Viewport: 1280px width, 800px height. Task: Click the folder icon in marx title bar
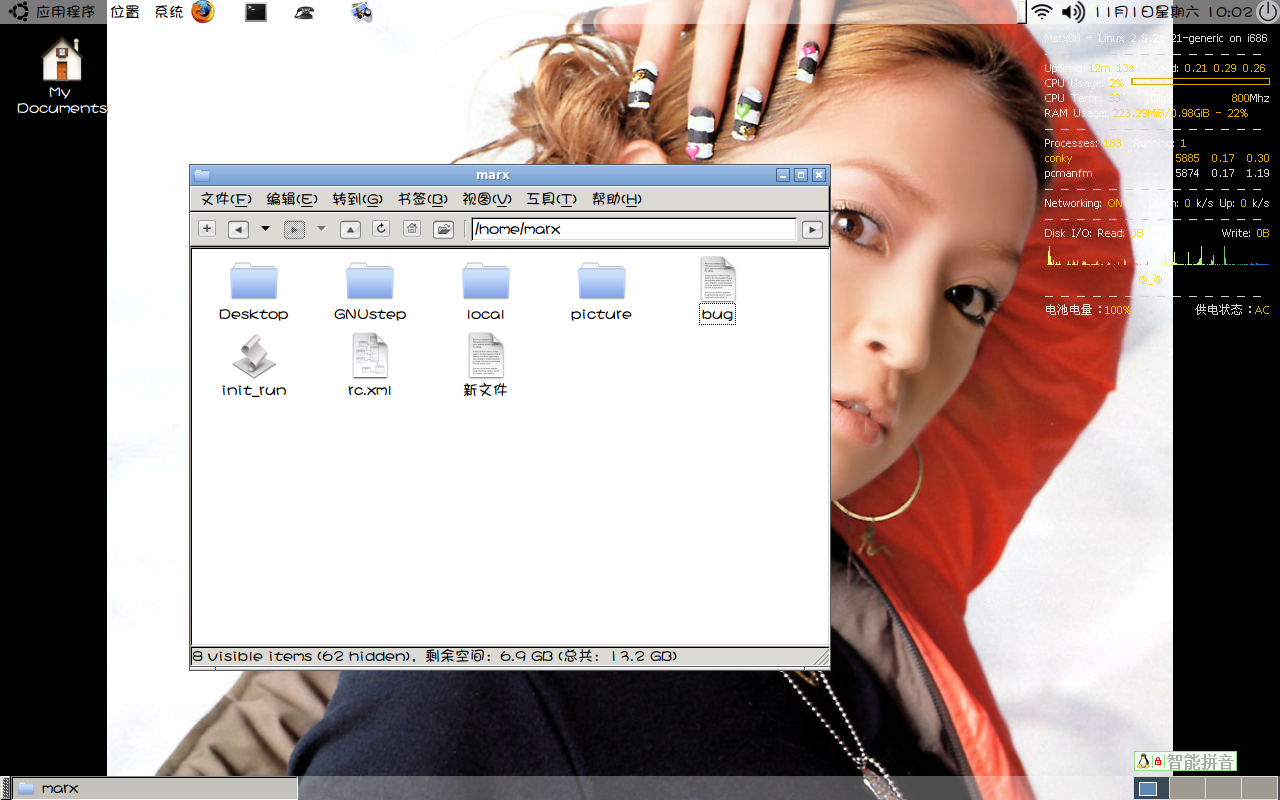pos(202,175)
